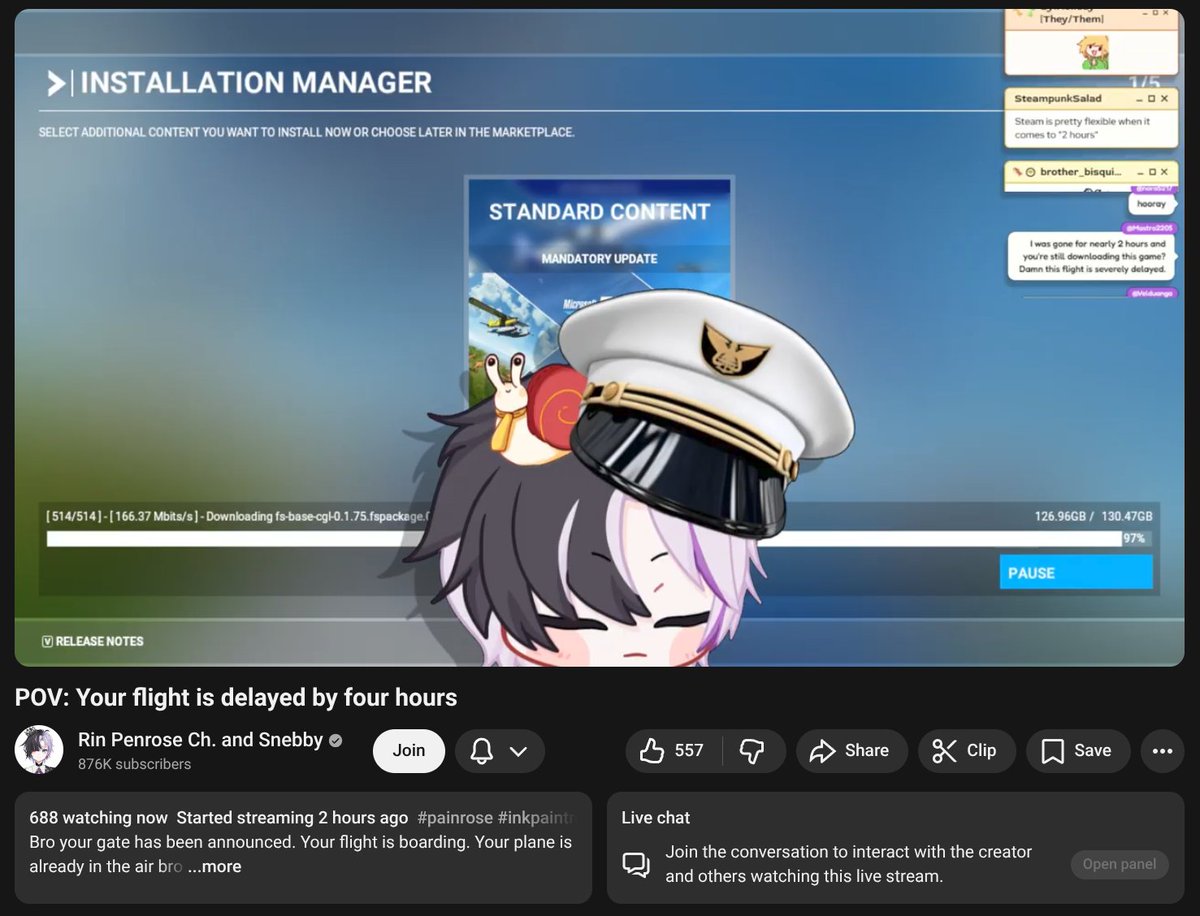The width and height of the screenshot is (1200, 916).
Task: Click the Open panel live chat button
Action: pyautogui.click(x=1119, y=865)
